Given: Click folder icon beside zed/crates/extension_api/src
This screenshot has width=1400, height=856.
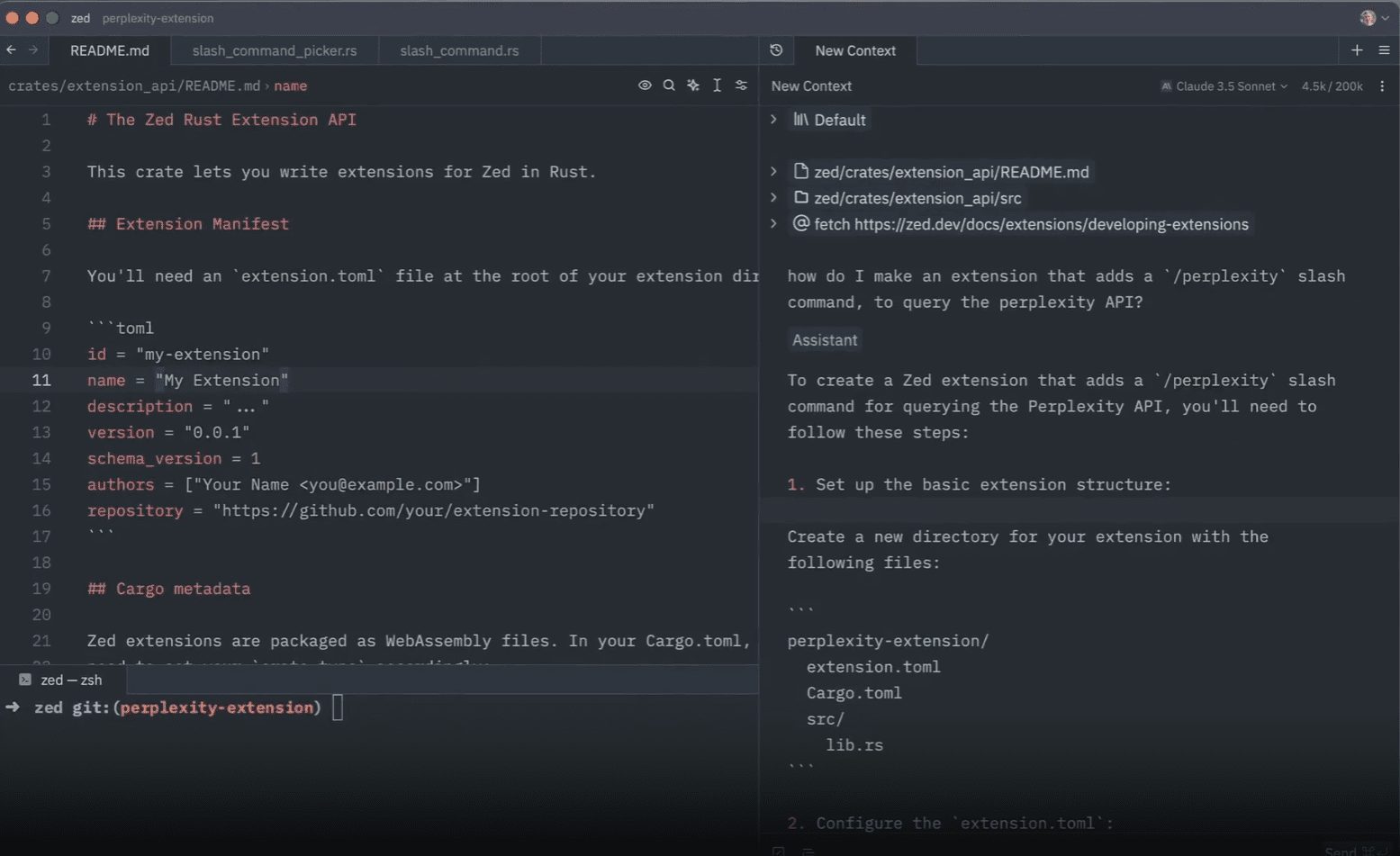Looking at the screenshot, I should tap(800, 197).
